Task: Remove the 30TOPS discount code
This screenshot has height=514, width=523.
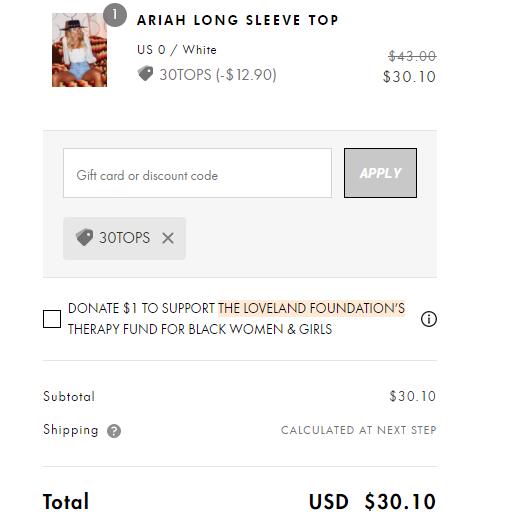Action: coord(168,238)
